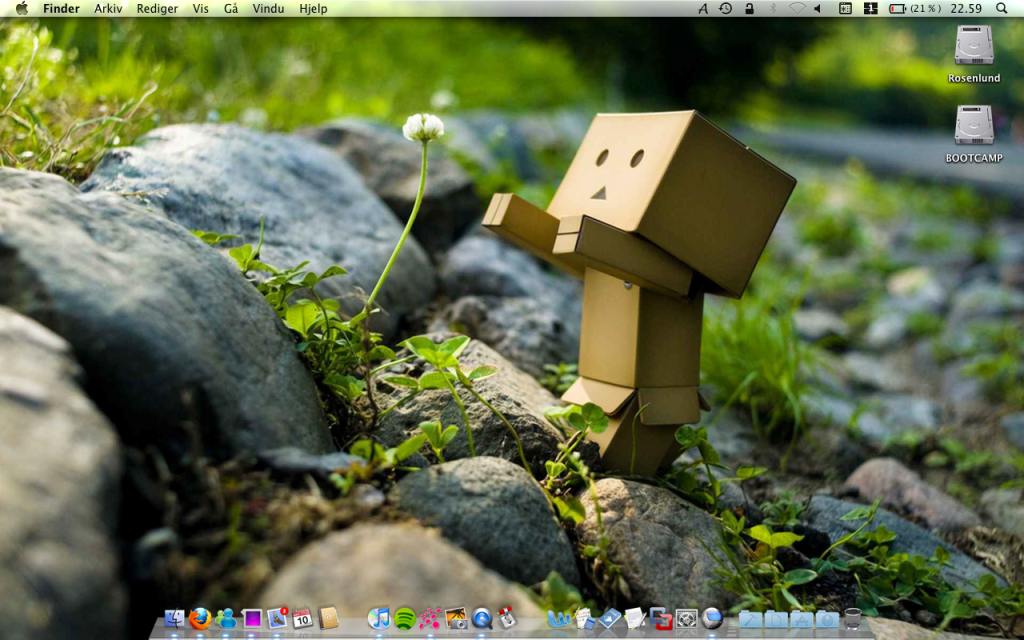This screenshot has width=1024, height=640.
Task: Open the blue book app icon
Action: point(610,618)
